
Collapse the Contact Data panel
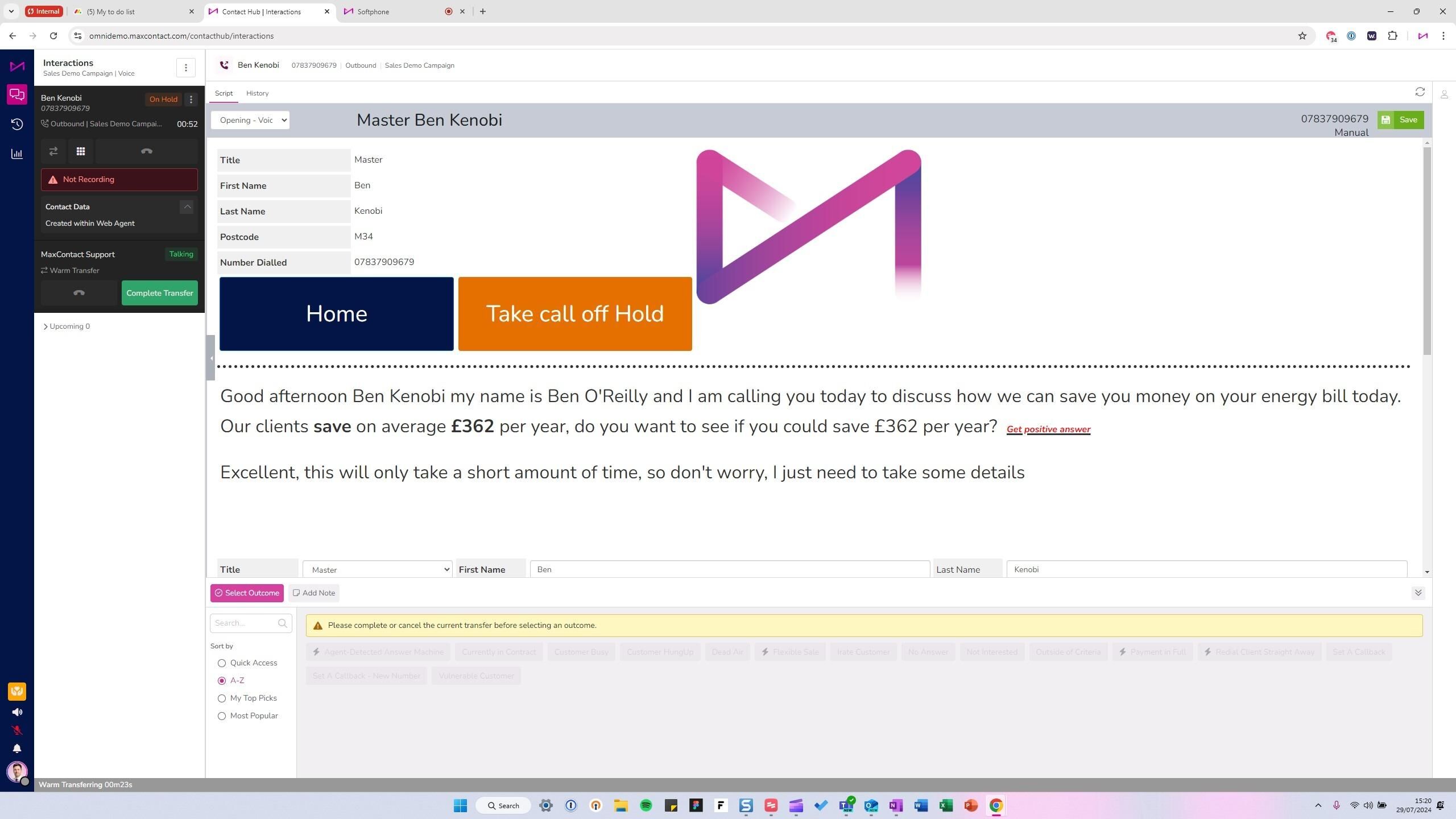(187, 206)
